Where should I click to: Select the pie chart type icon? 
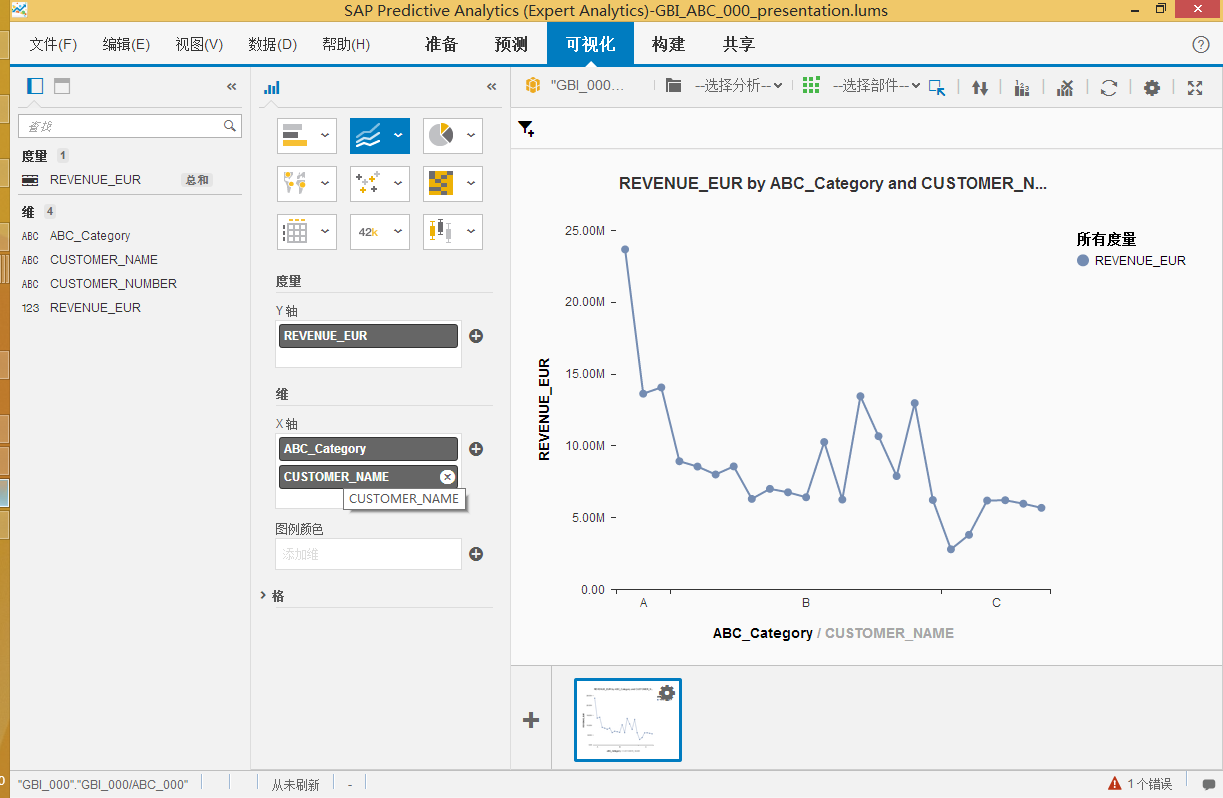(440, 135)
